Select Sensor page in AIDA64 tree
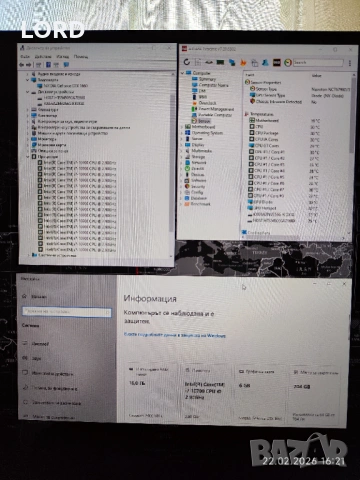Viewport: 360px width, 480px height. [204, 121]
